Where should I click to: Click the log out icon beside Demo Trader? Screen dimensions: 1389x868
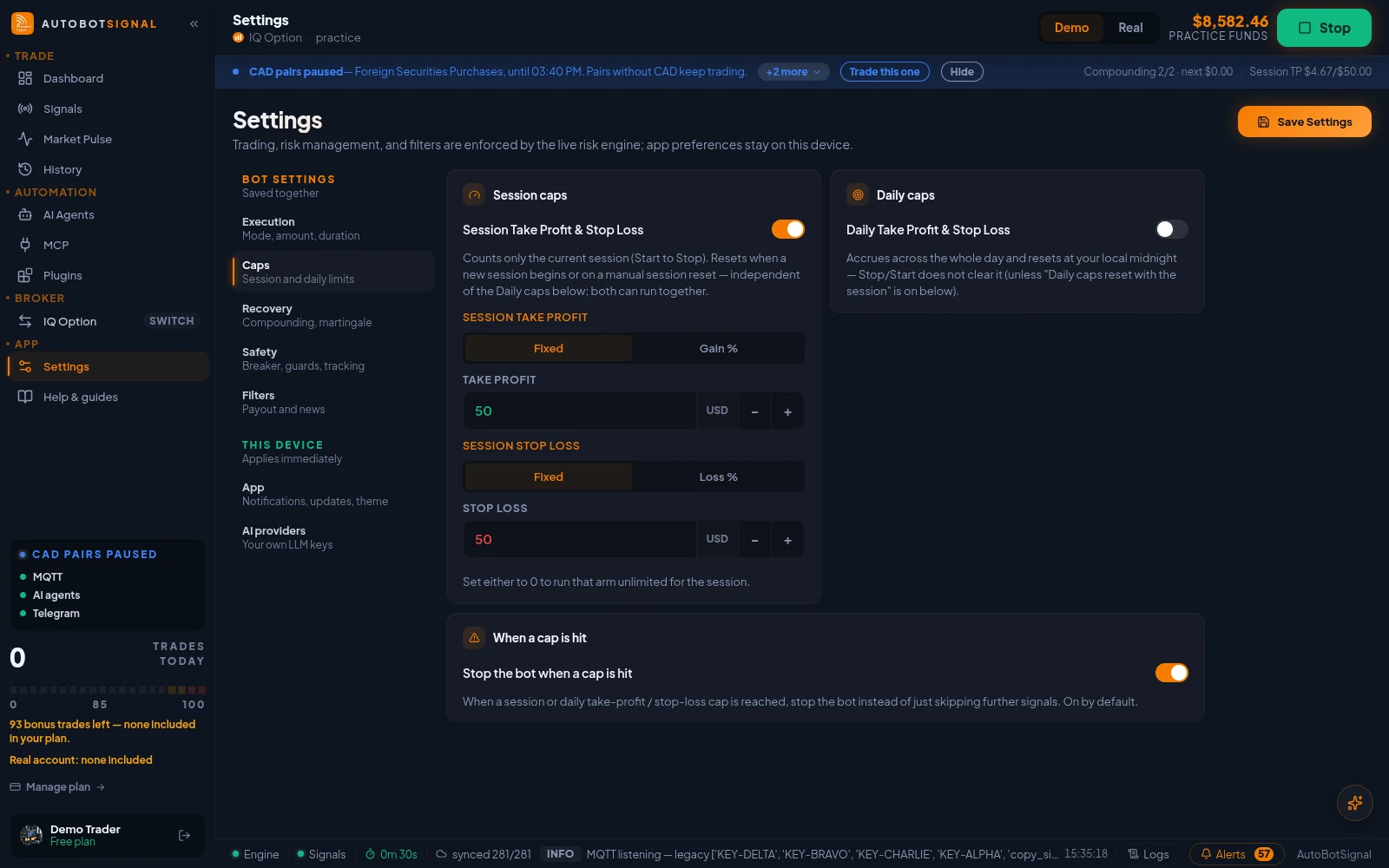click(184, 835)
